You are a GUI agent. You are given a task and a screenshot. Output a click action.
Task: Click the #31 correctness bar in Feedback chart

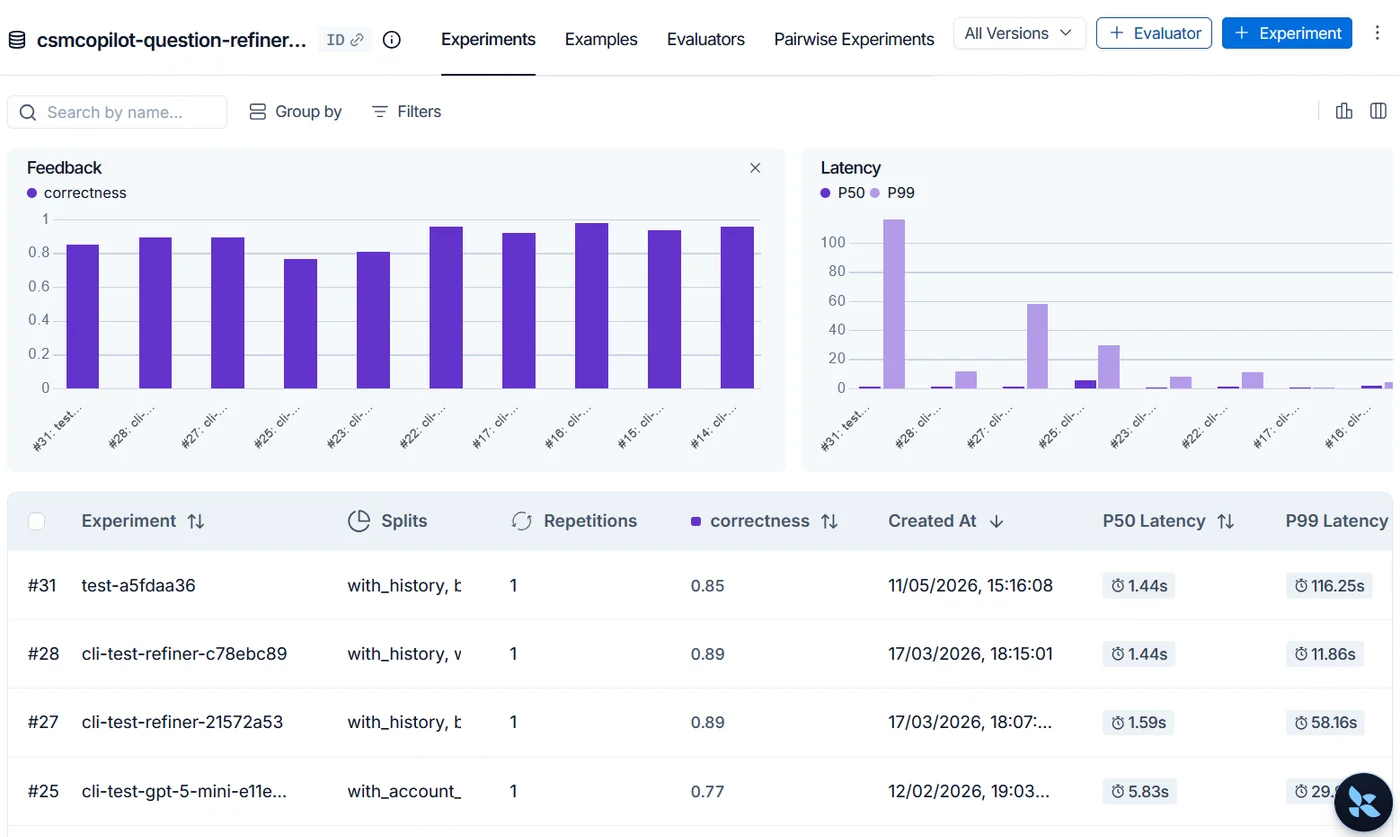click(x=83, y=316)
